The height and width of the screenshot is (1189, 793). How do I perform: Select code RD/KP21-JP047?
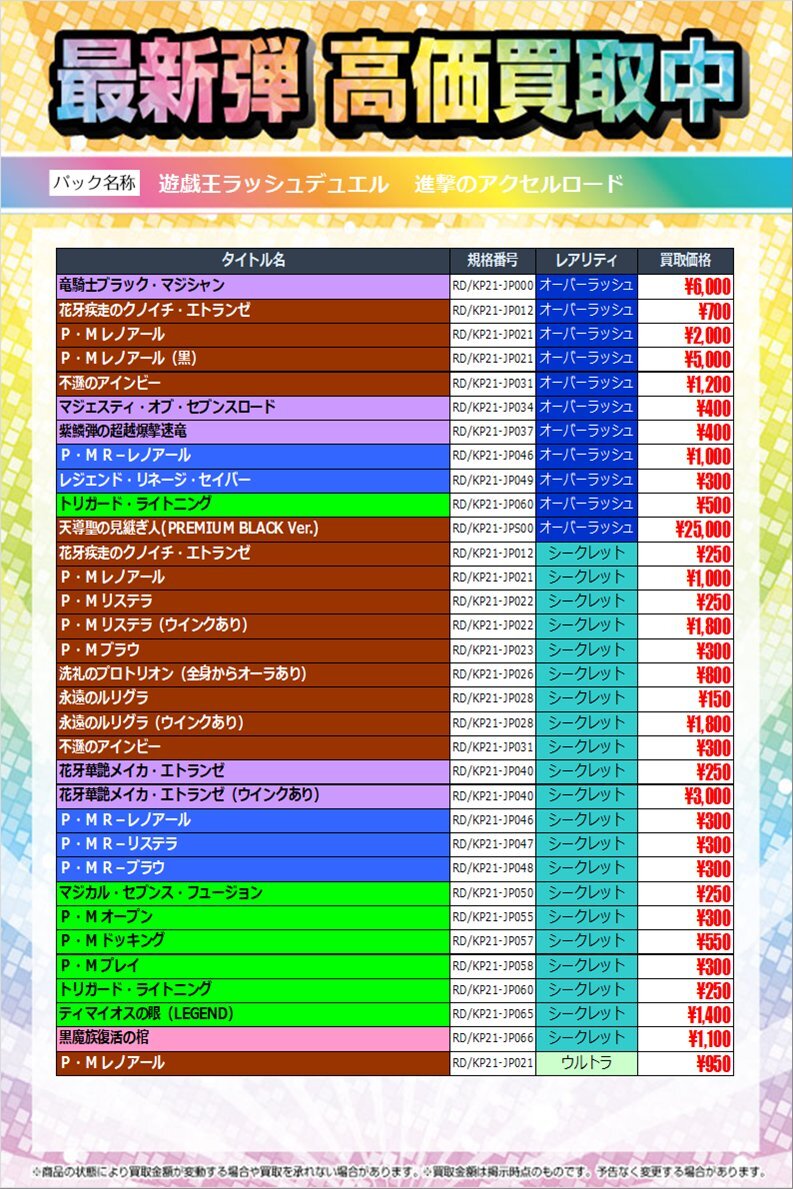(x=493, y=844)
